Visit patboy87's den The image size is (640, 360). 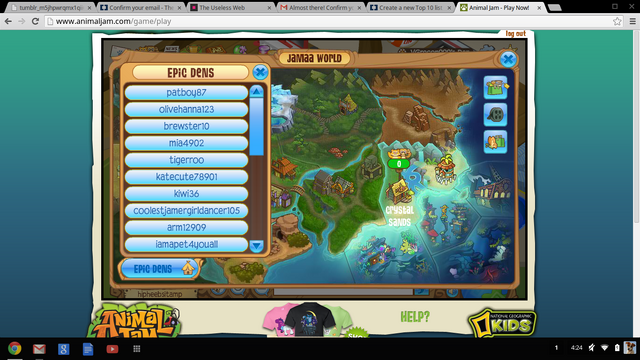186,93
